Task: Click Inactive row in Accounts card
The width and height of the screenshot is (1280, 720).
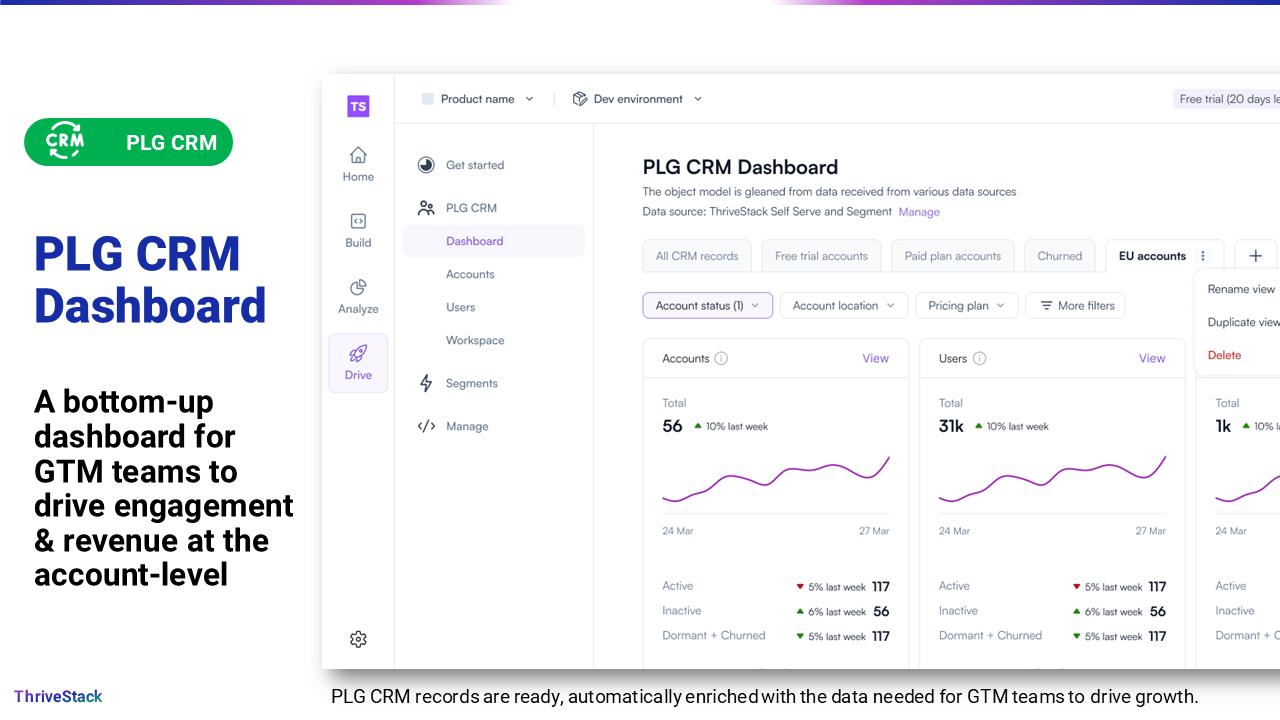Action: pyautogui.click(x=775, y=611)
